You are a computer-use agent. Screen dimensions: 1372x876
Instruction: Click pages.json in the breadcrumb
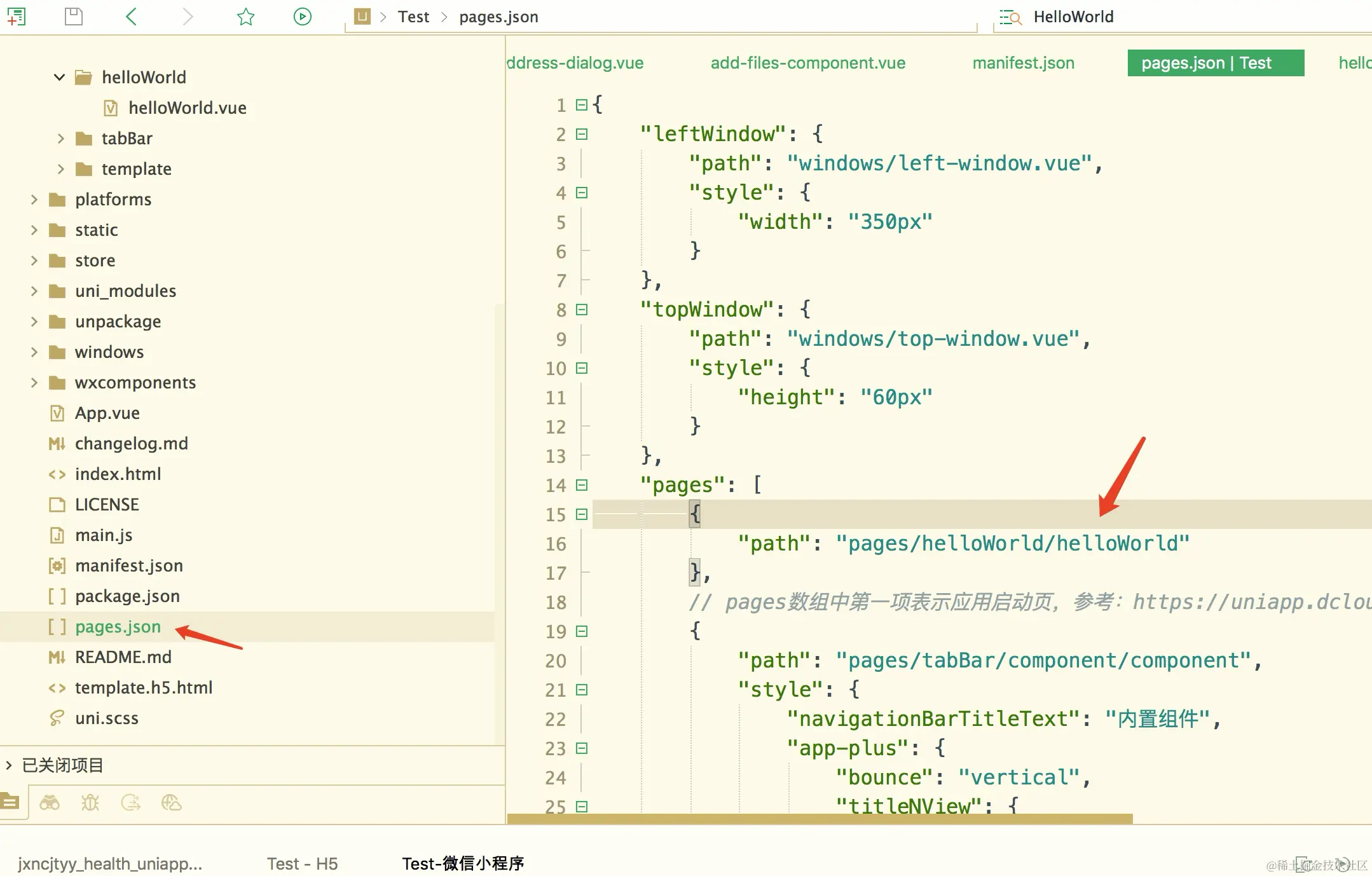[x=498, y=17]
